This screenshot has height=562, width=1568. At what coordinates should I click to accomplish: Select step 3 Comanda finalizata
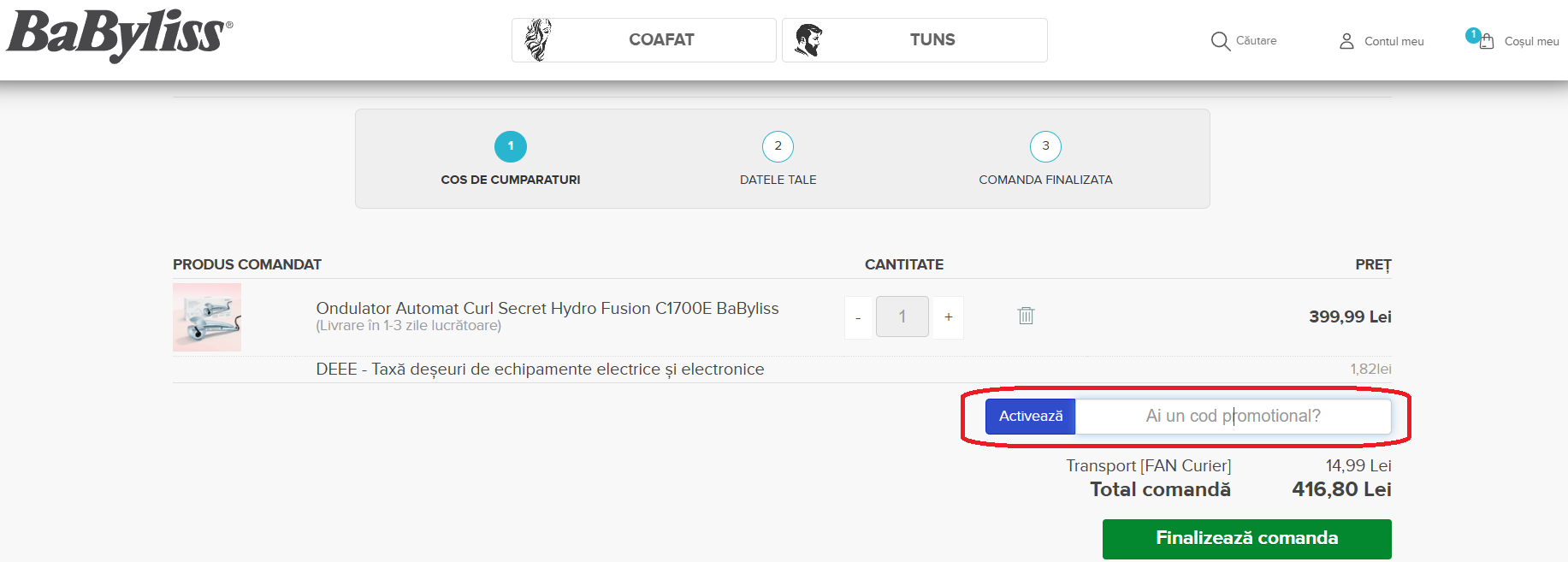point(1045,147)
